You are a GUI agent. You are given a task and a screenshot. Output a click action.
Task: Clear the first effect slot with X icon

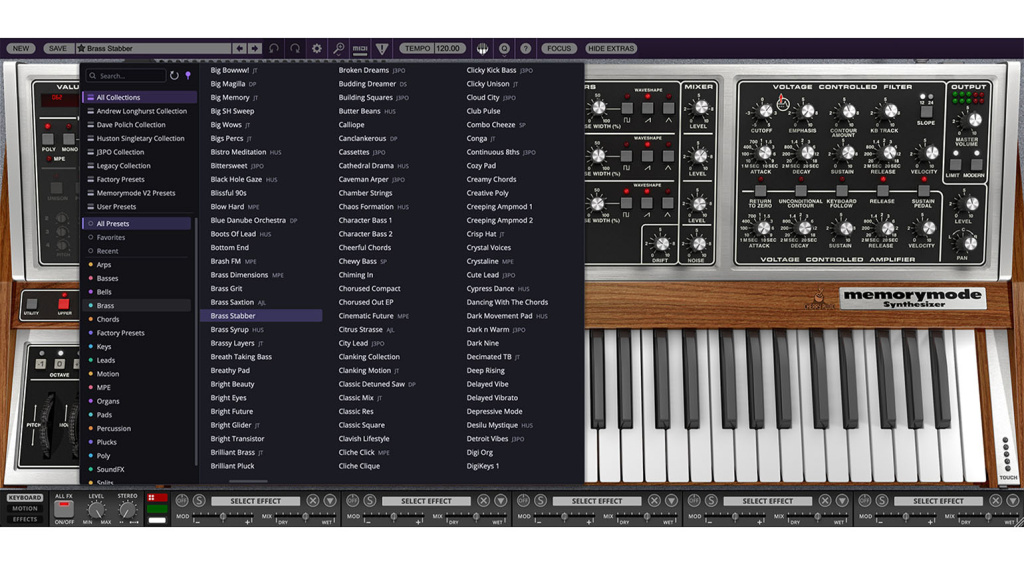(313, 500)
